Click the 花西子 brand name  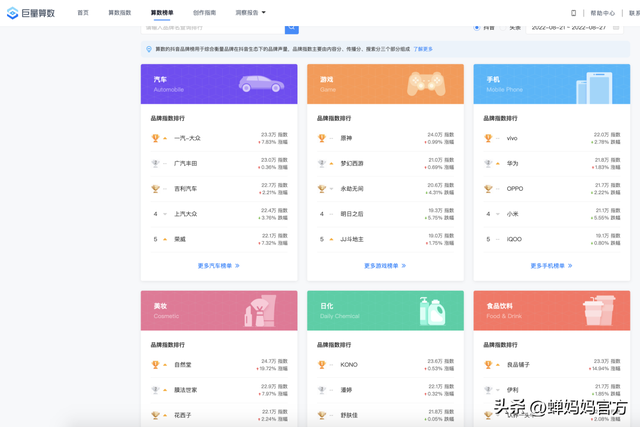click(x=182, y=415)
